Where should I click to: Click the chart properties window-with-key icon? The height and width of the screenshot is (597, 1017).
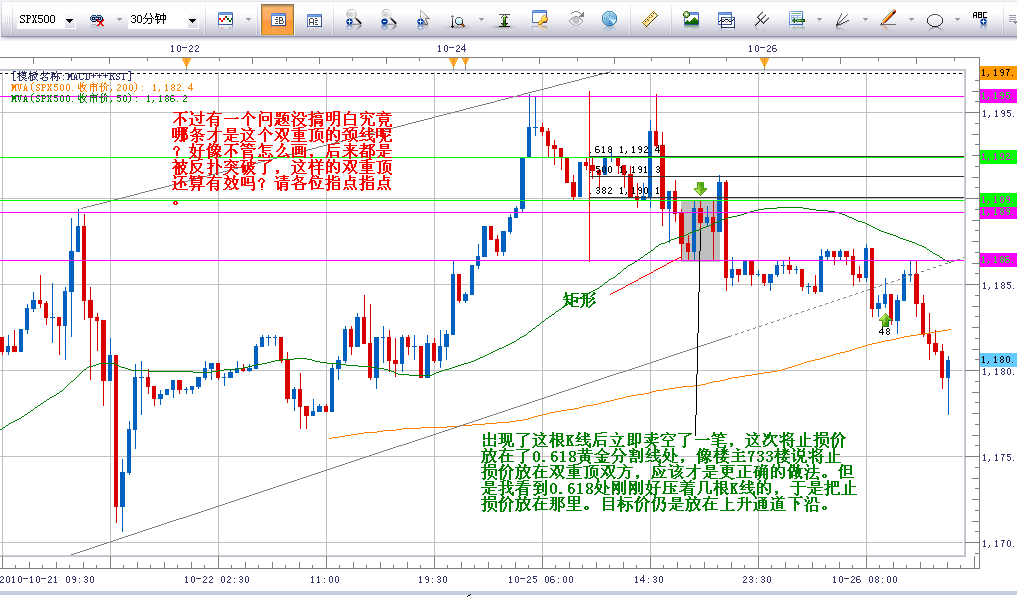[539, 19]
